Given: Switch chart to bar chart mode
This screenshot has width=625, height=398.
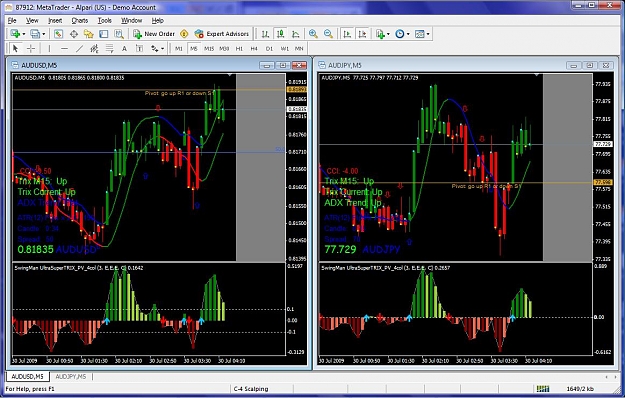Looking at the screenshot, I should coord(265,34).
